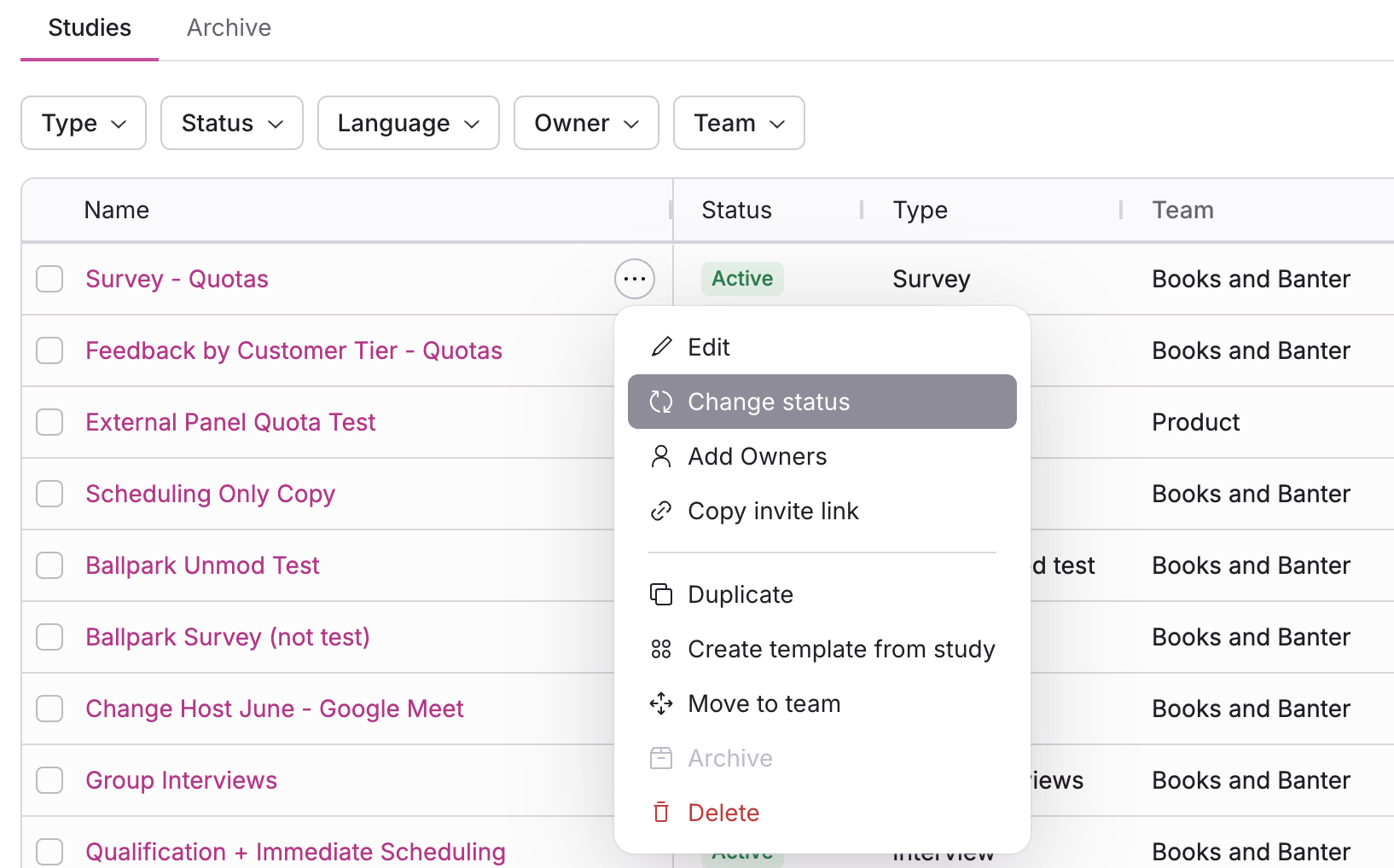Expand the Owner filter dropdown
Image resolution: width=1394 pixels, height=868 pixels.
pyautogui.click(x=586, y=123)
